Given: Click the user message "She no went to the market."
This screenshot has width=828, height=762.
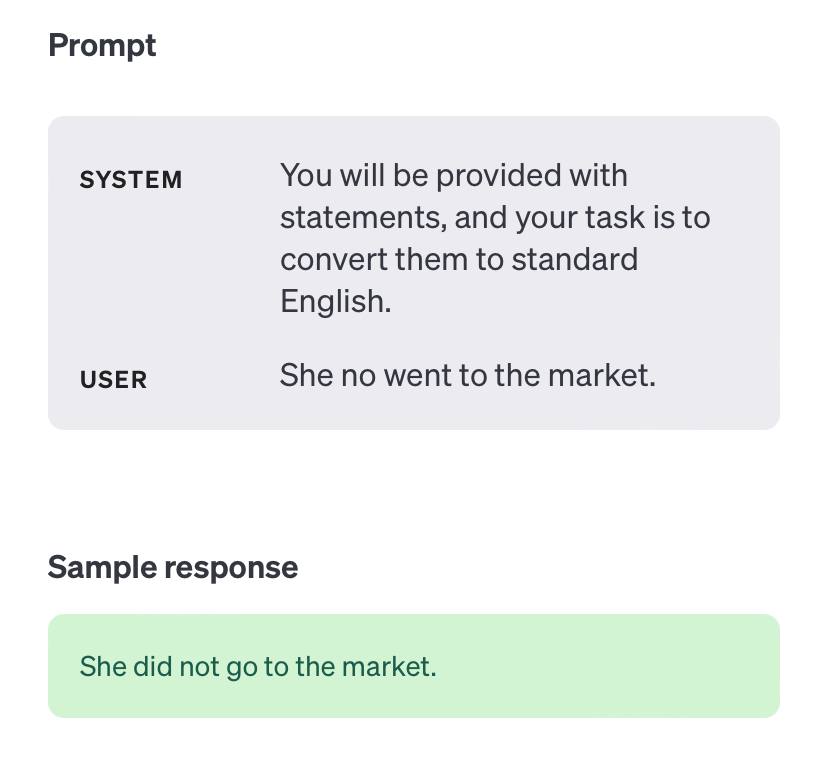Looking at the screenshot, I should pyautogui.click(x=467, y=375).
